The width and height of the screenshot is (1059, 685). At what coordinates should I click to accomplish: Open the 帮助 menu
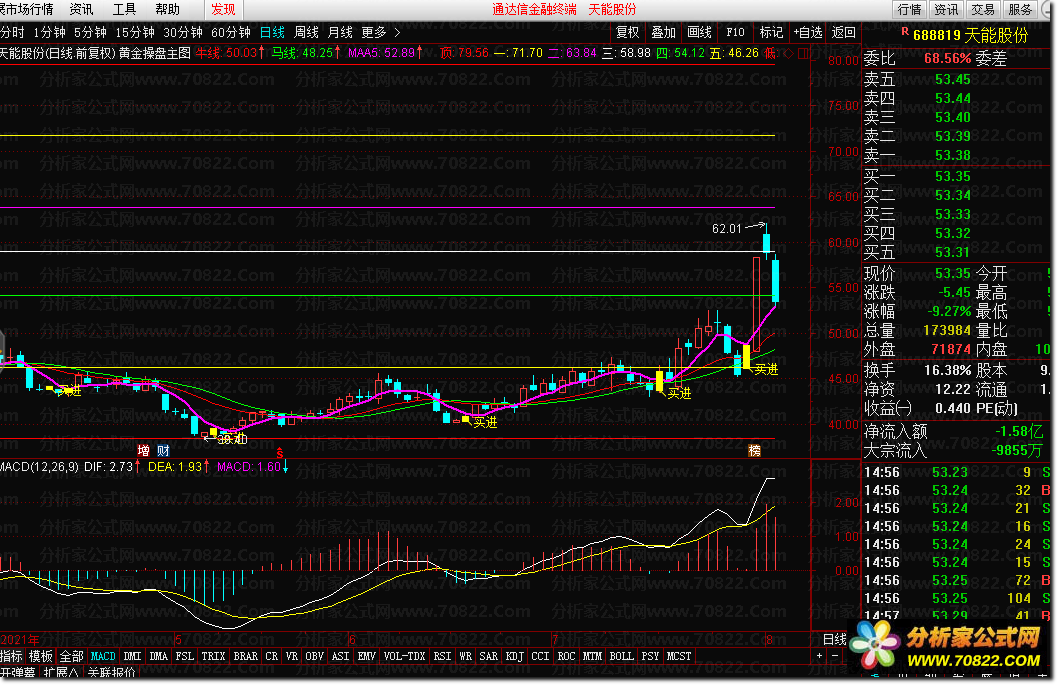[167, 9]
